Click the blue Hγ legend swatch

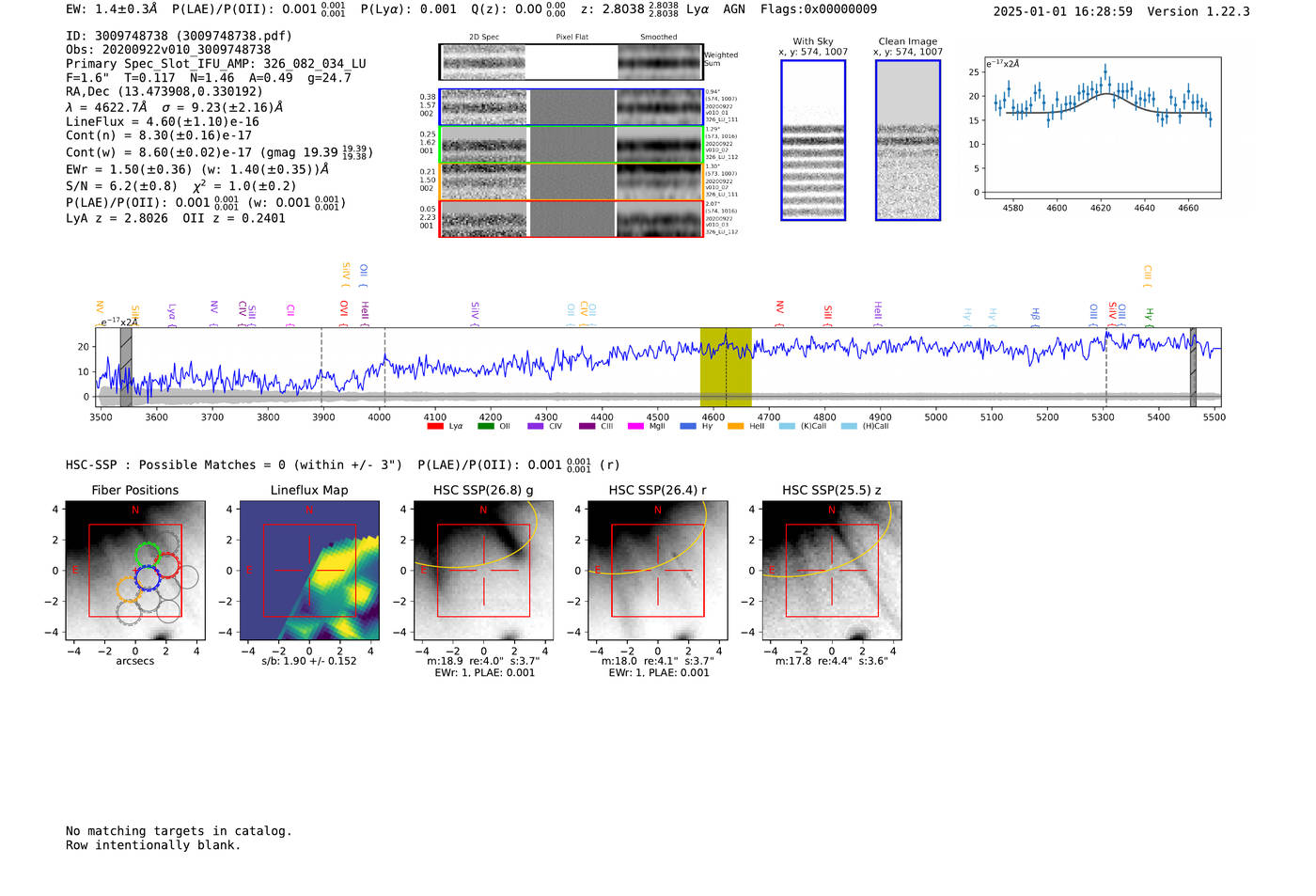click(x=688, y=426)
